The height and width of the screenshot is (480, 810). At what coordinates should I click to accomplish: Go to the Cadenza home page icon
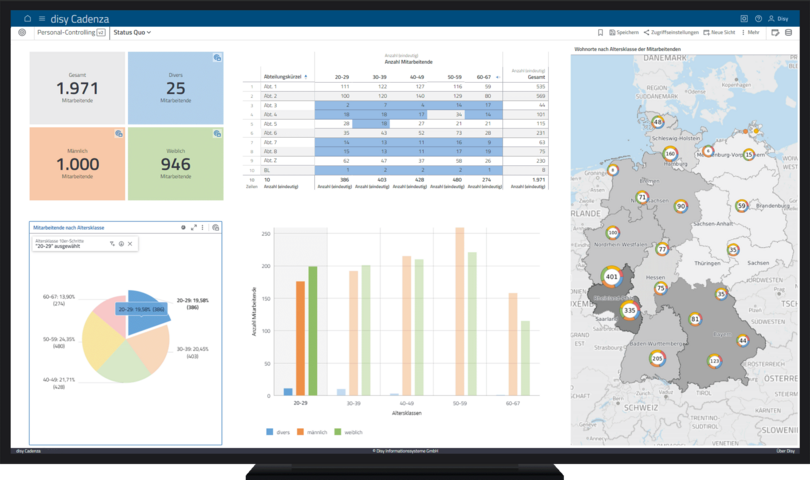(x=27, y=19)
